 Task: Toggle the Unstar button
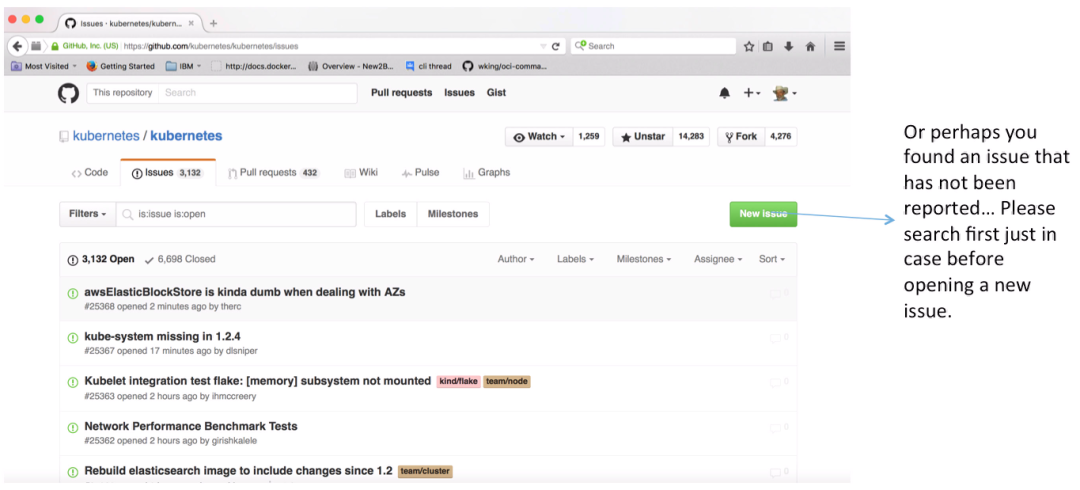644,137
